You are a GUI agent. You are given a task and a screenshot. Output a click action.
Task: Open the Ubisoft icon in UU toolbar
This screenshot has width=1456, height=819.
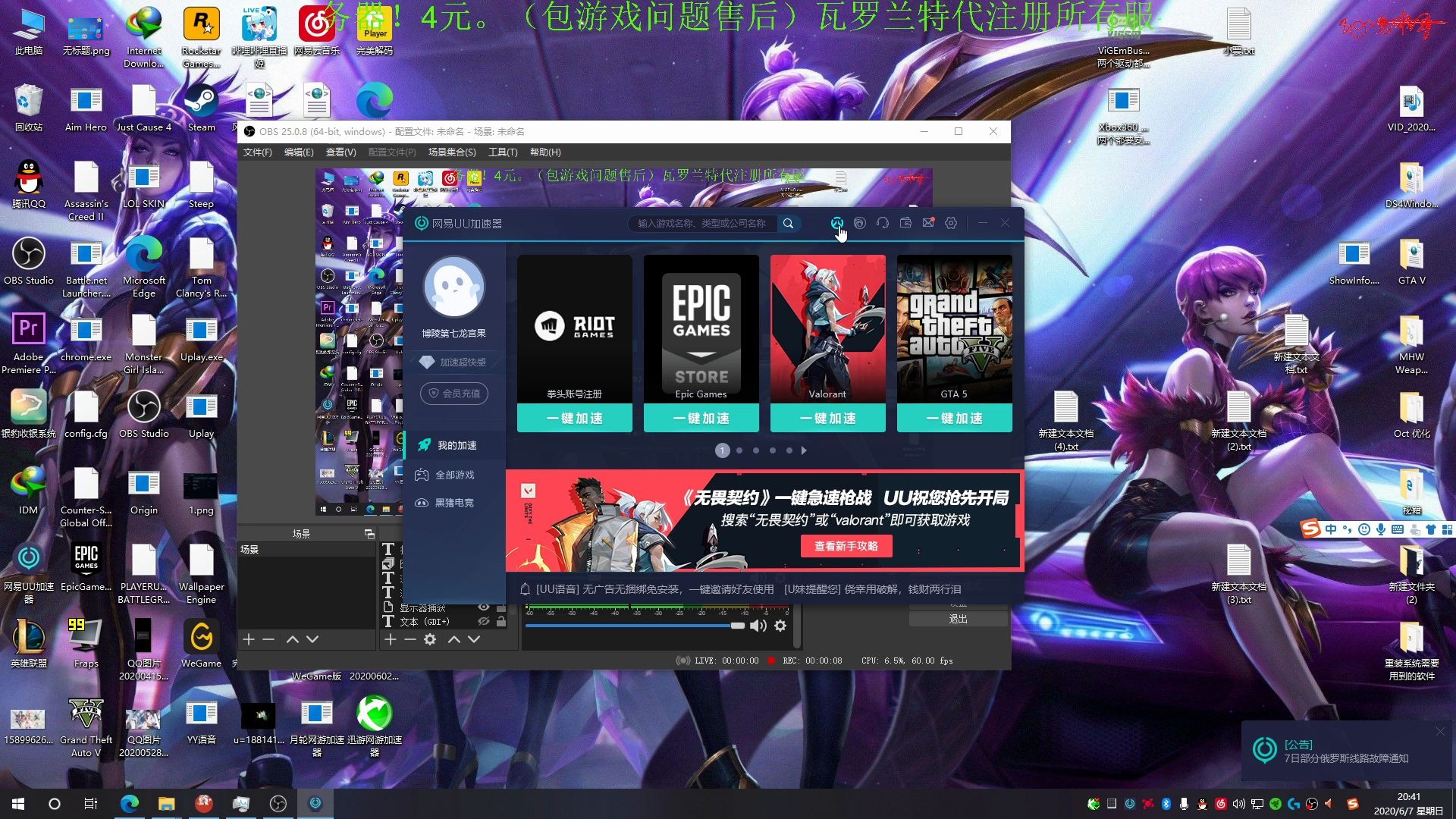tap(859, 223)
